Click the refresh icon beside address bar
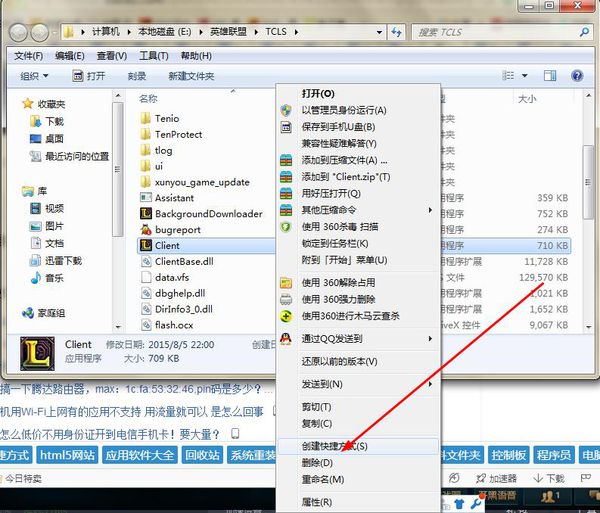The height and width of the screenshot is (513, 600). coord(396,32)
